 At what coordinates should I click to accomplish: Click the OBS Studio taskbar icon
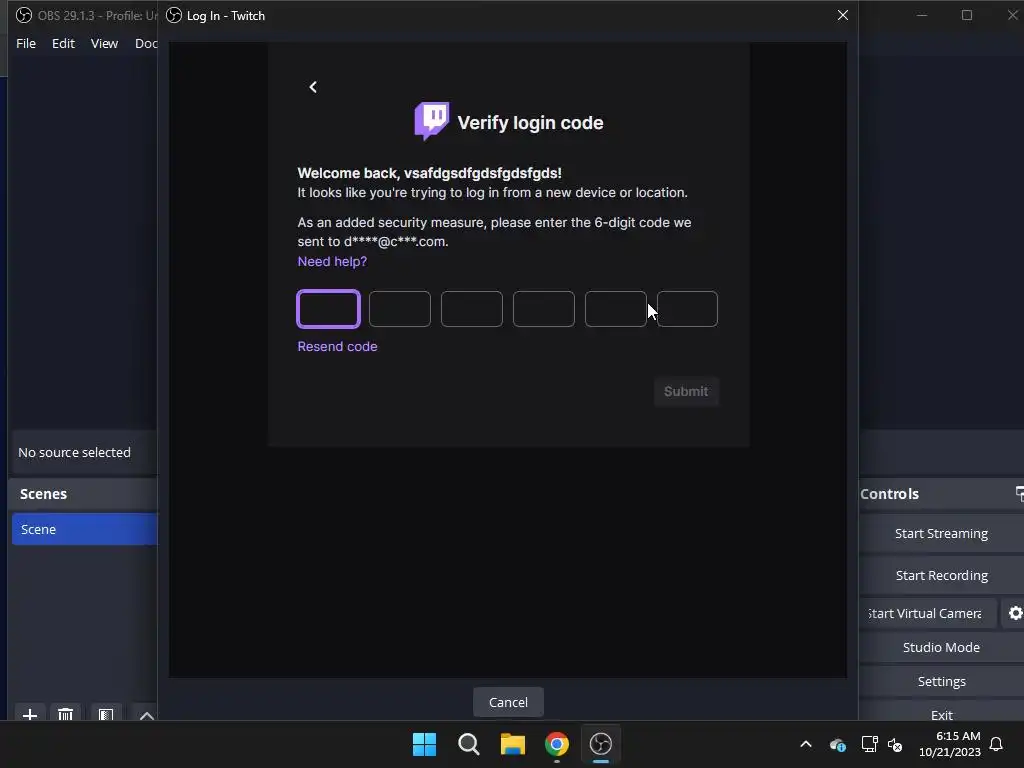pyautogui.click(x=601, y=744)
